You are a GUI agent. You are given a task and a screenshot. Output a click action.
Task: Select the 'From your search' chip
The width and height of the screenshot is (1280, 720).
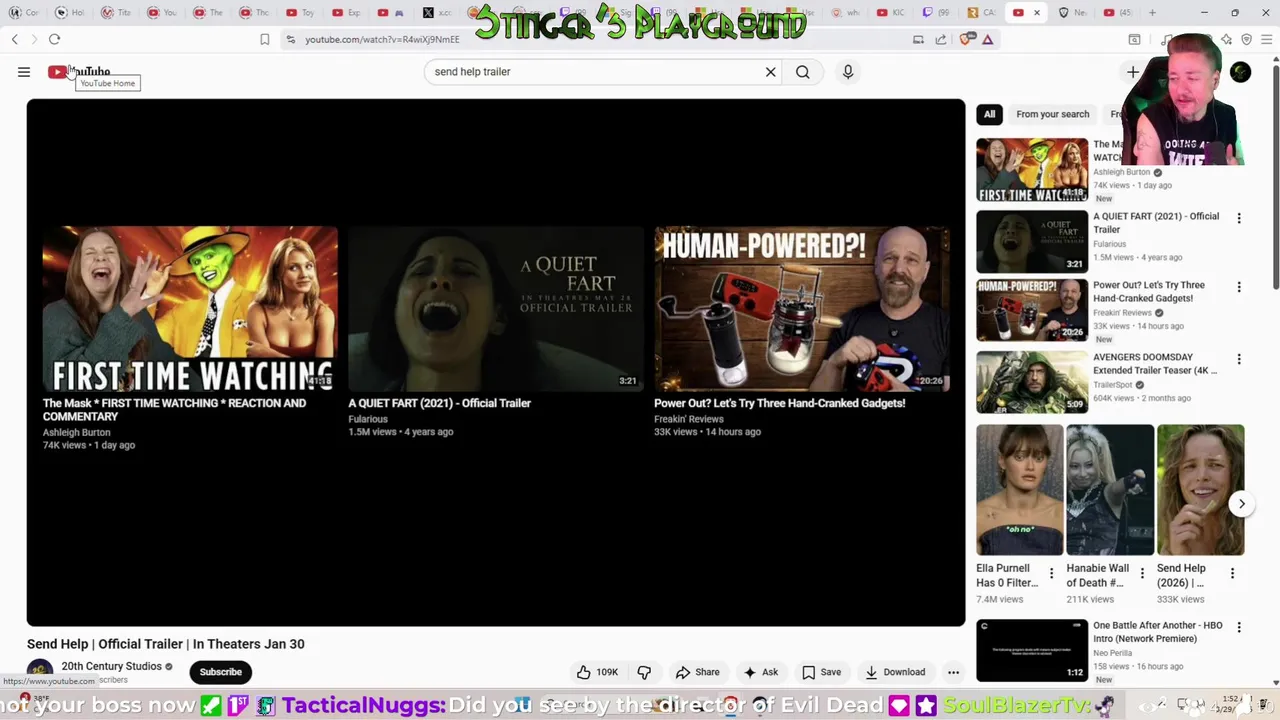point(1052,114)
